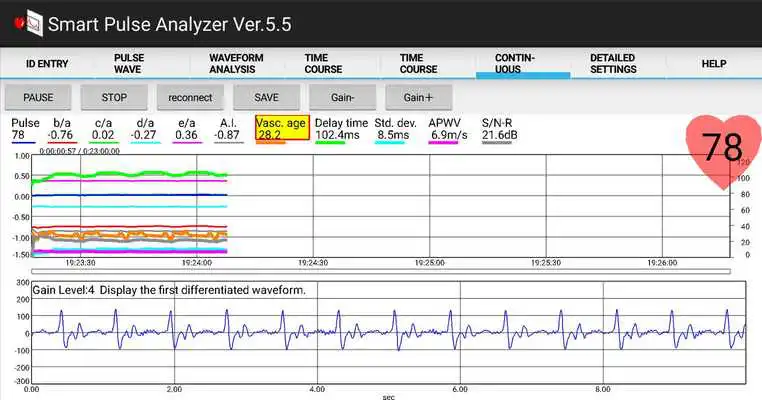Click the blue differentiated pulse waveform trace
This screenshot has height=400, width=762.
point(389,330)
